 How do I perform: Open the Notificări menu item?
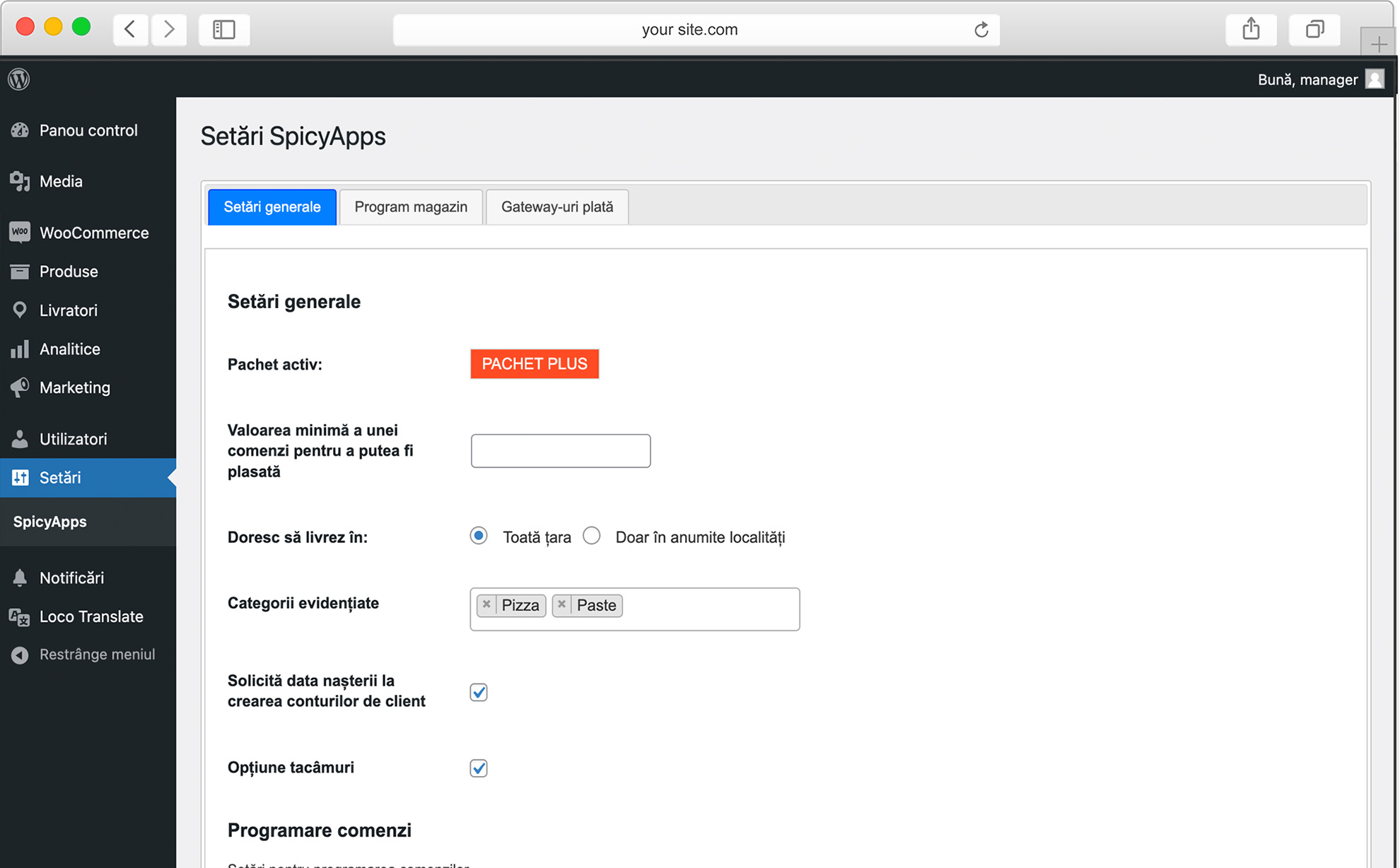[x=88, y=578]
